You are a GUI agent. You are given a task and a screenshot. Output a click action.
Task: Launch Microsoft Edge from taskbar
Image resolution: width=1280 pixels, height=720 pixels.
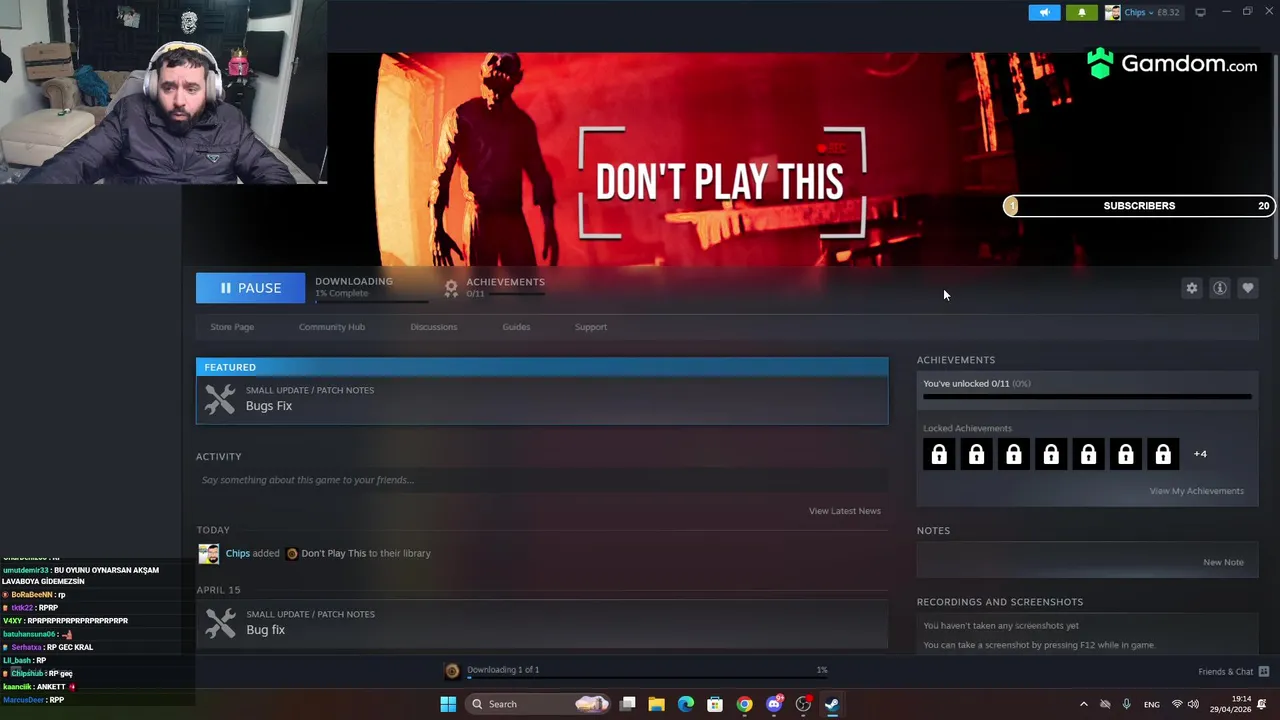coord(686,704)
